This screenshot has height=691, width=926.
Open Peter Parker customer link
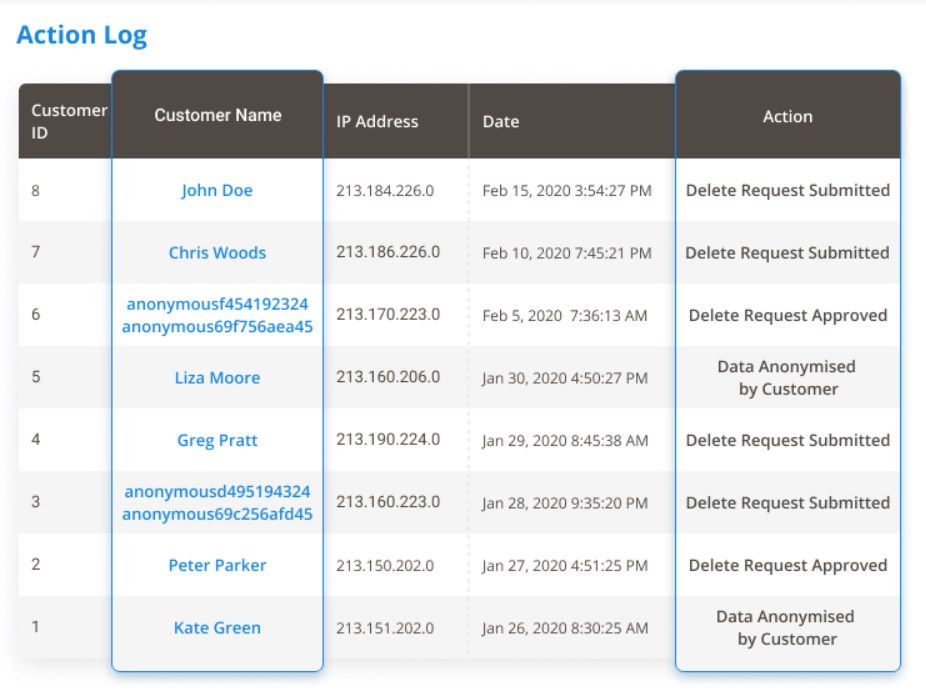(x=217, y=565)
